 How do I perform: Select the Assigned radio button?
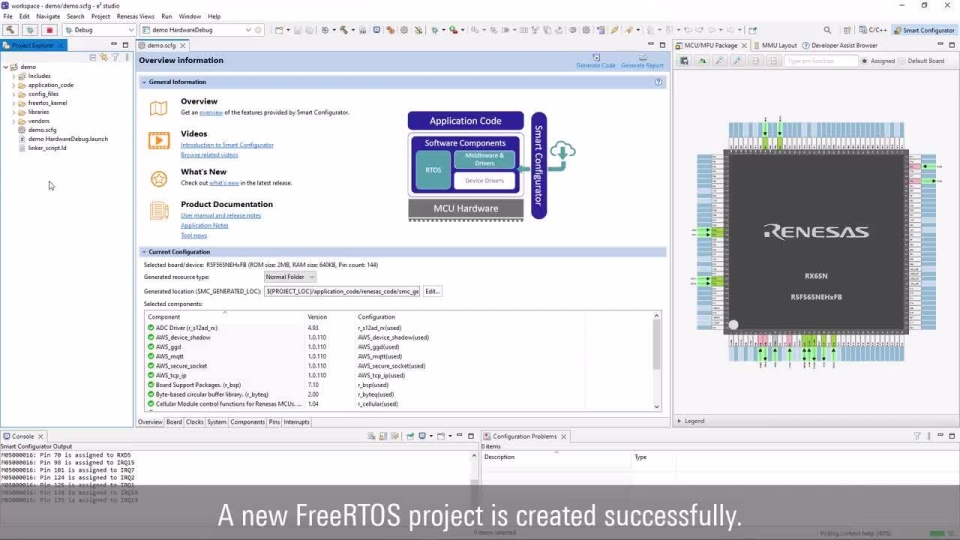865,61
